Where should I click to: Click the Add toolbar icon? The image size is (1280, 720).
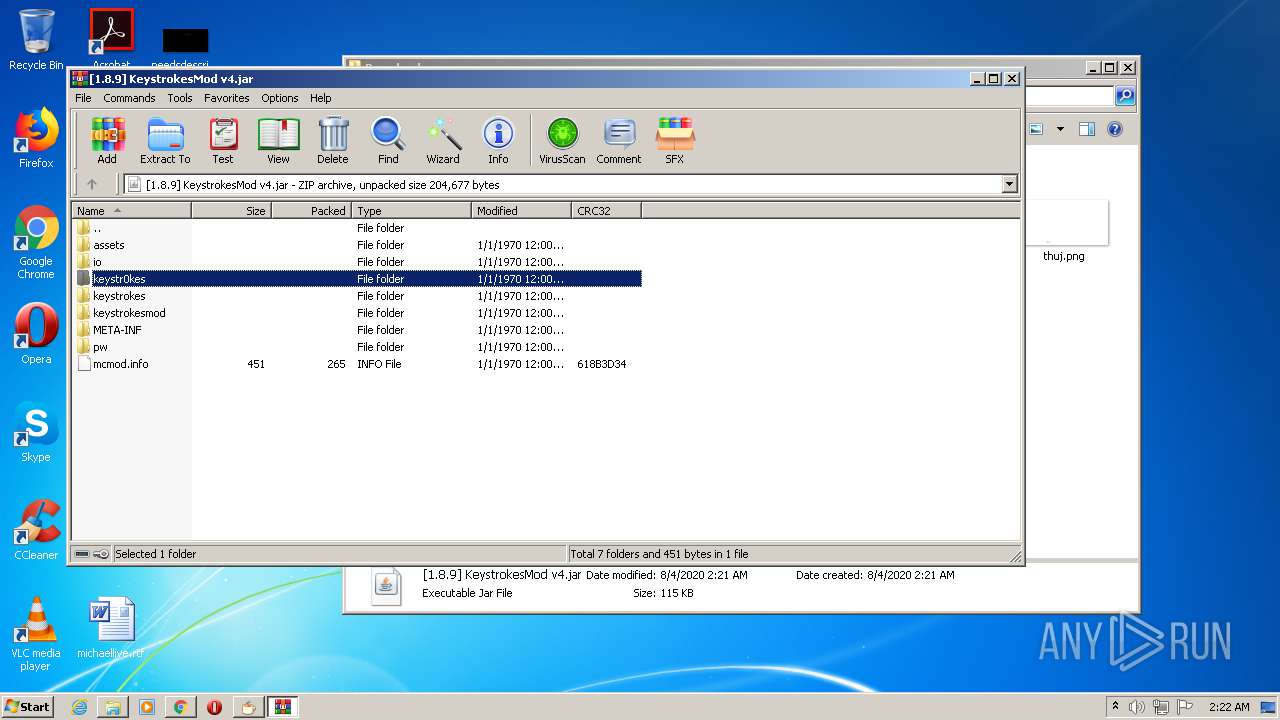(107, 140)
